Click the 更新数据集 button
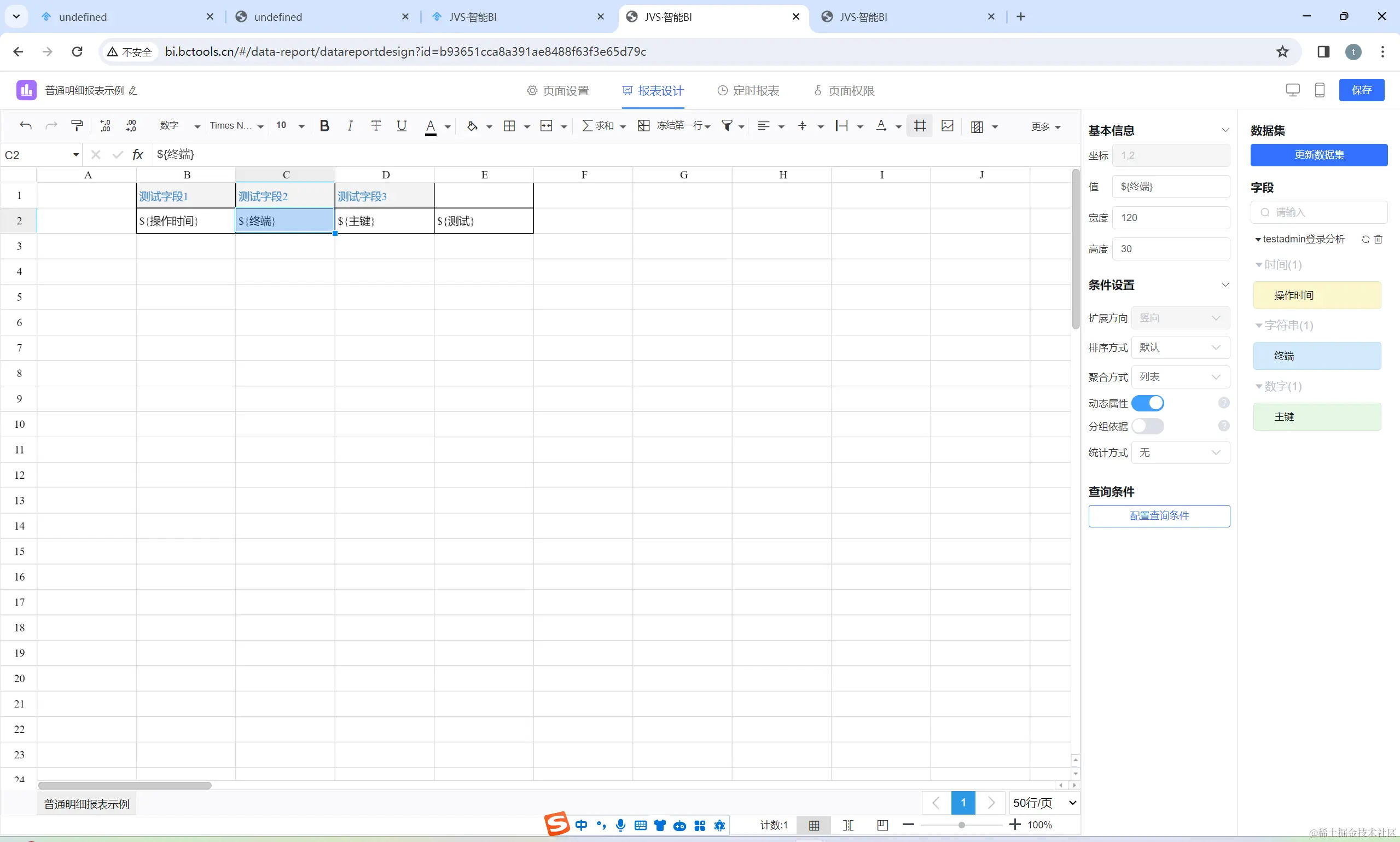Viewport: 1400px width, 842px height. [1319, 155]
